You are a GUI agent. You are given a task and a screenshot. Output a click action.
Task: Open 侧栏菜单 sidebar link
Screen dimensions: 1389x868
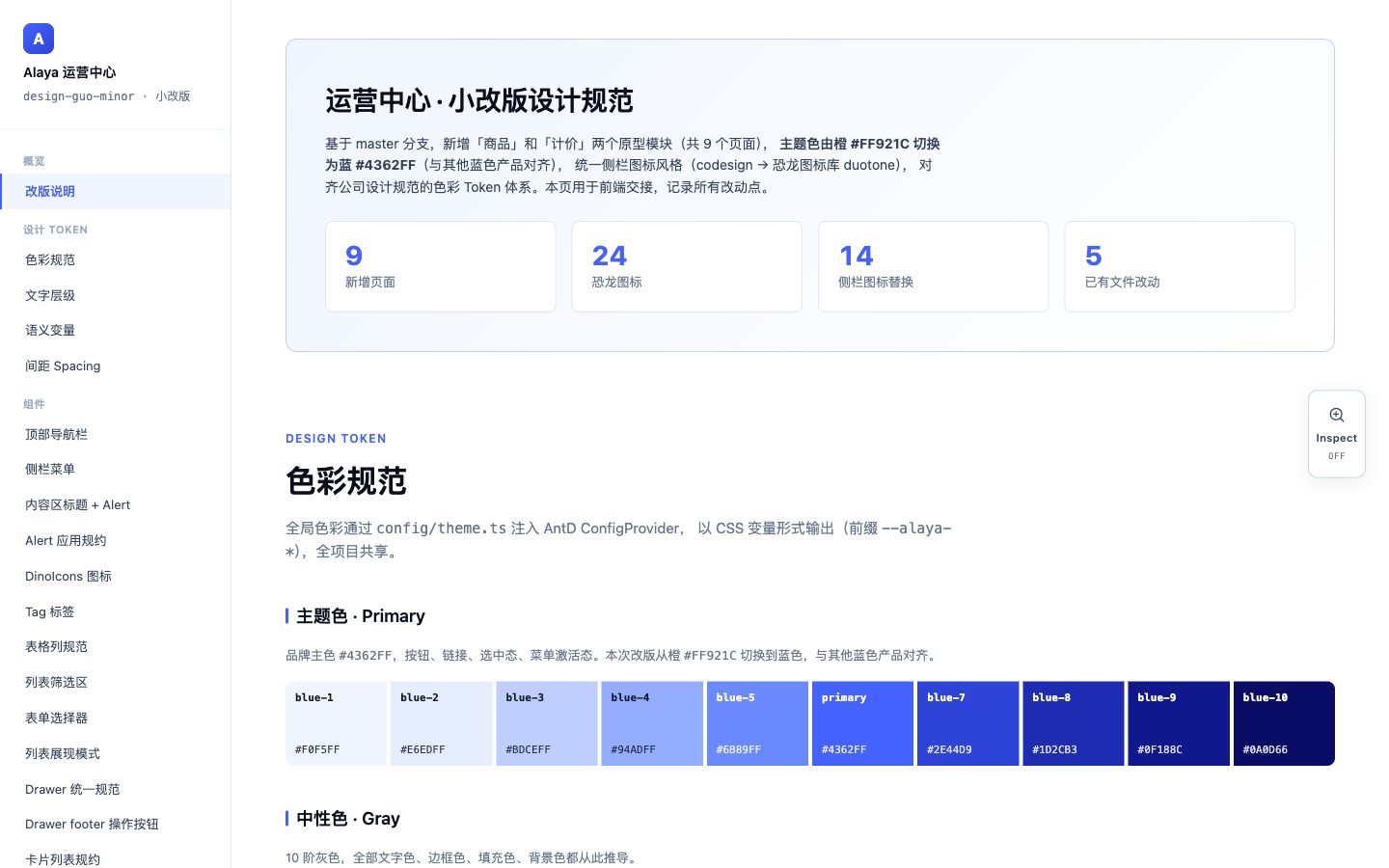(115, 469)
